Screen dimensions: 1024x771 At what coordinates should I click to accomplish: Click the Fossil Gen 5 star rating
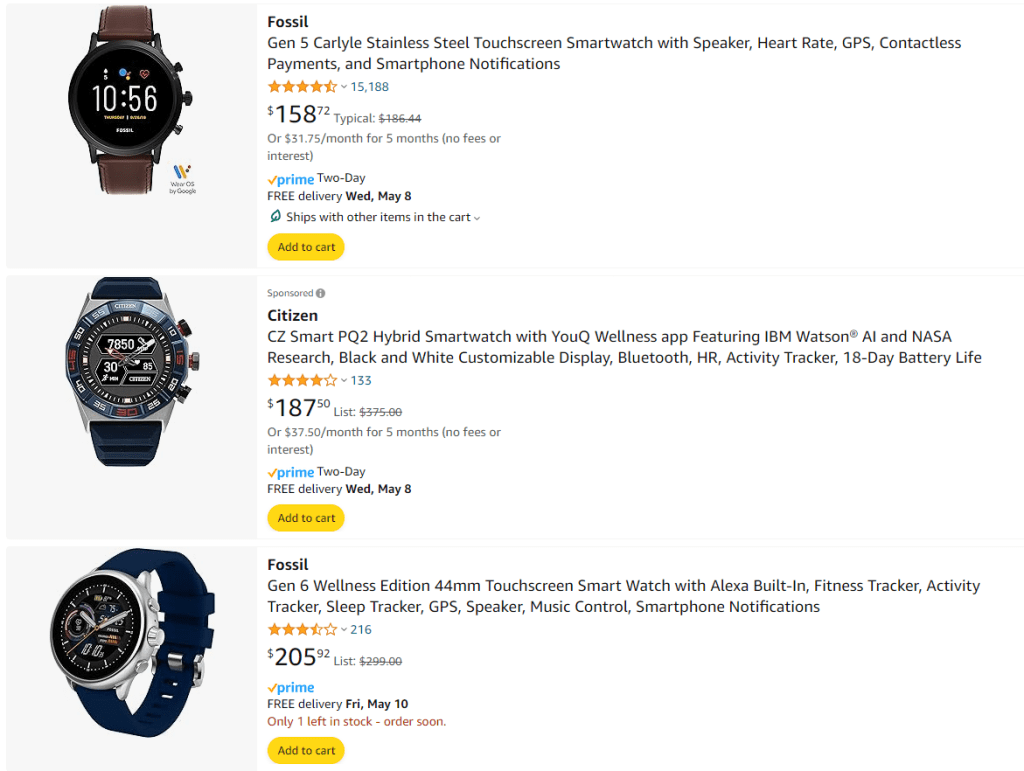[x=302, y=87]
